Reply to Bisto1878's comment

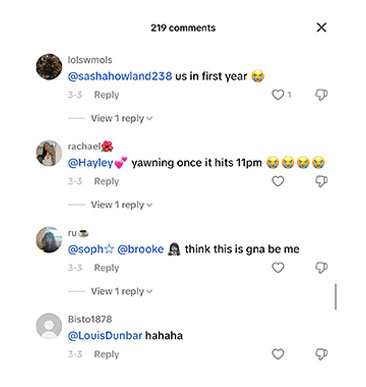pos(106,354)
